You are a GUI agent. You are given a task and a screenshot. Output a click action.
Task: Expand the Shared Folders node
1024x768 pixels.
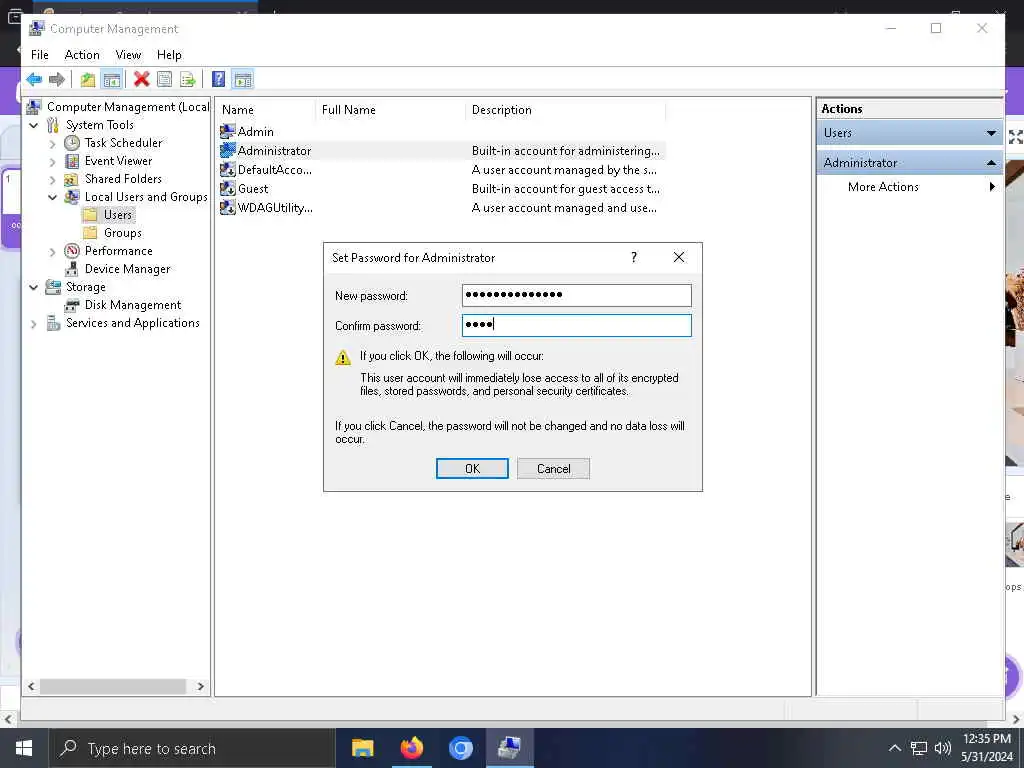click(52, 180)
